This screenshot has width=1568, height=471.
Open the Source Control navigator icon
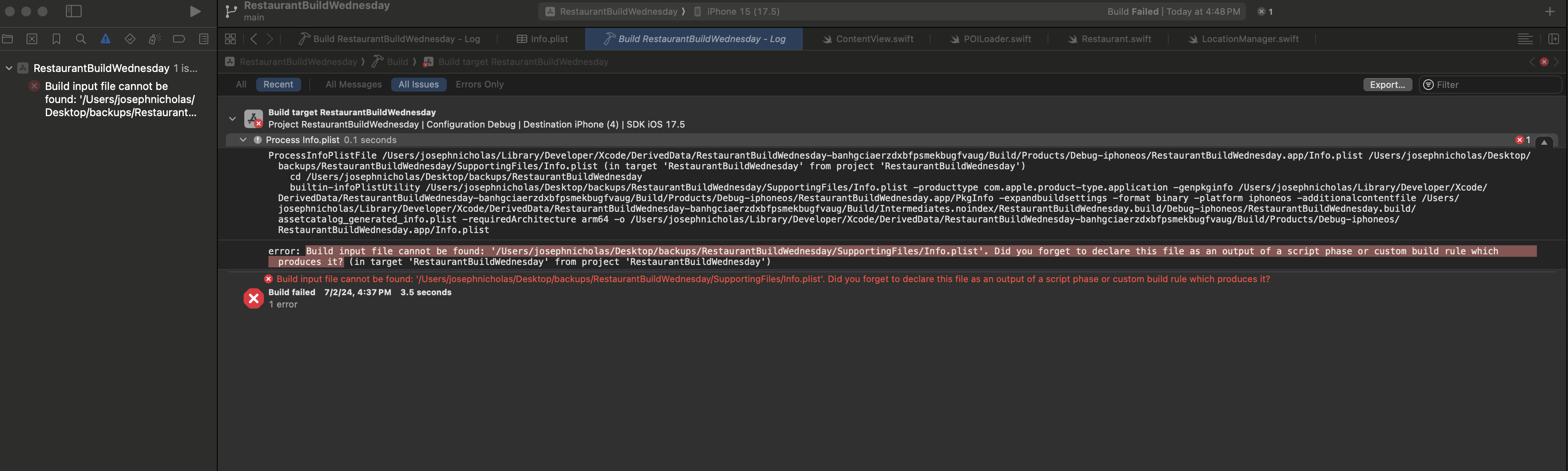click(x=32, y=39)
